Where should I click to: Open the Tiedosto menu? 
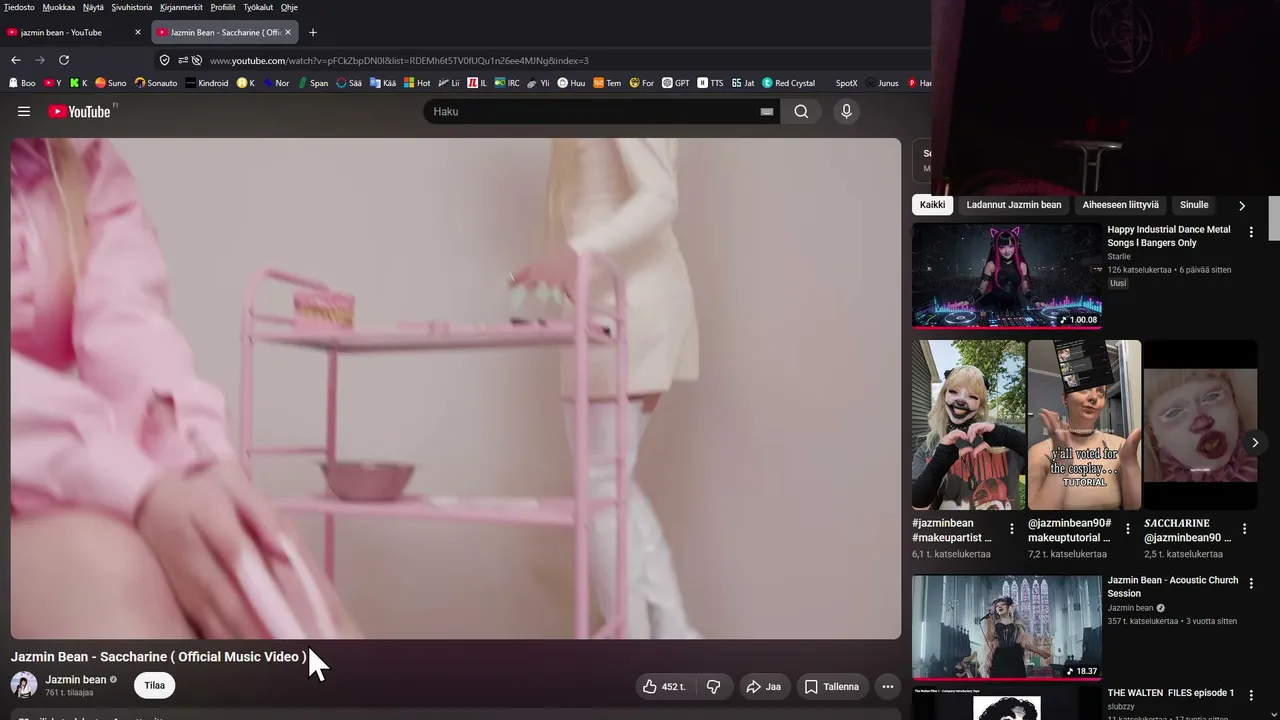(19, 7)
